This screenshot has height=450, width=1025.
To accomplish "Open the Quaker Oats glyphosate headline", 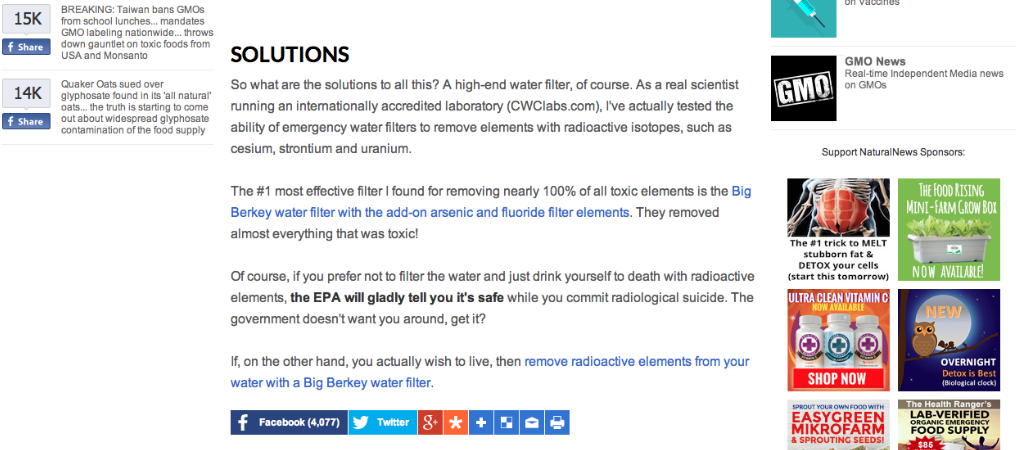I will tap(135, 107).
